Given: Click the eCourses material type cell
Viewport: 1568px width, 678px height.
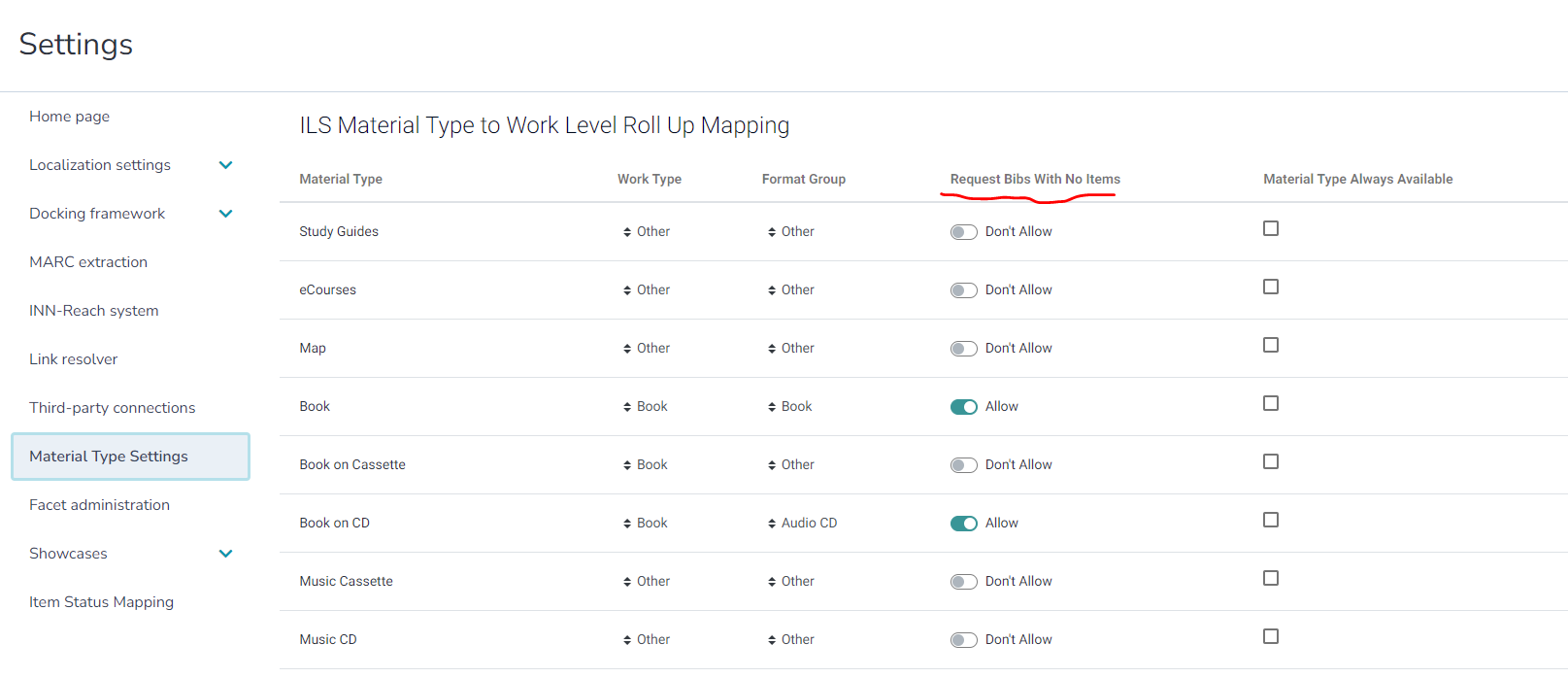Looking at the screenshot, I should point(328,289).
